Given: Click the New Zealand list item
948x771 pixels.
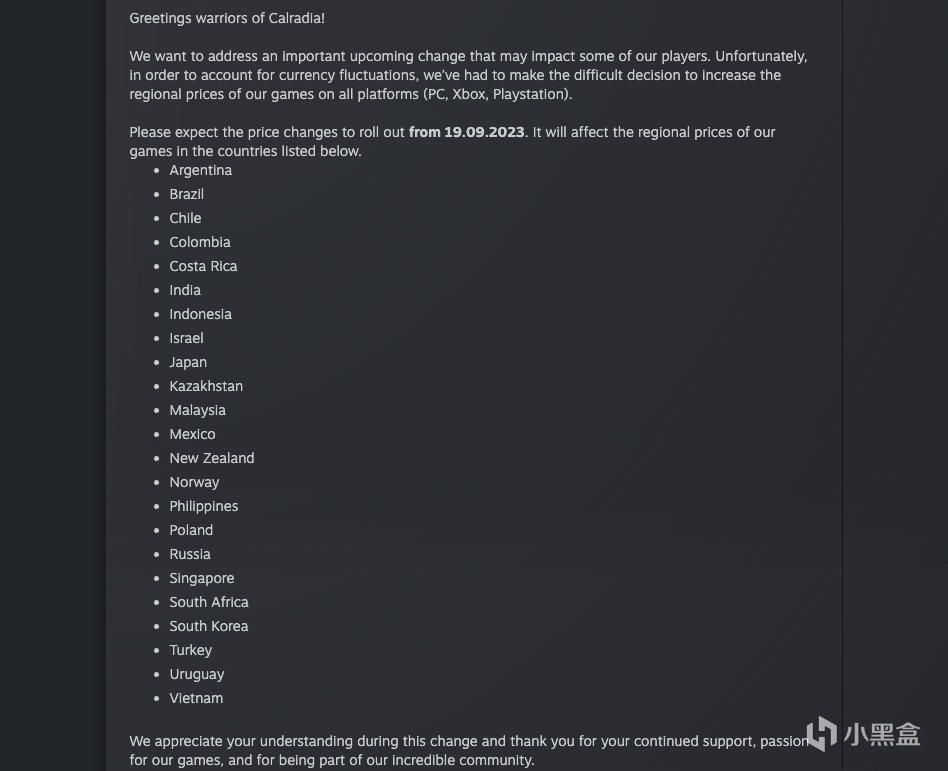Looking at the screenshot, I should [211, 458].
